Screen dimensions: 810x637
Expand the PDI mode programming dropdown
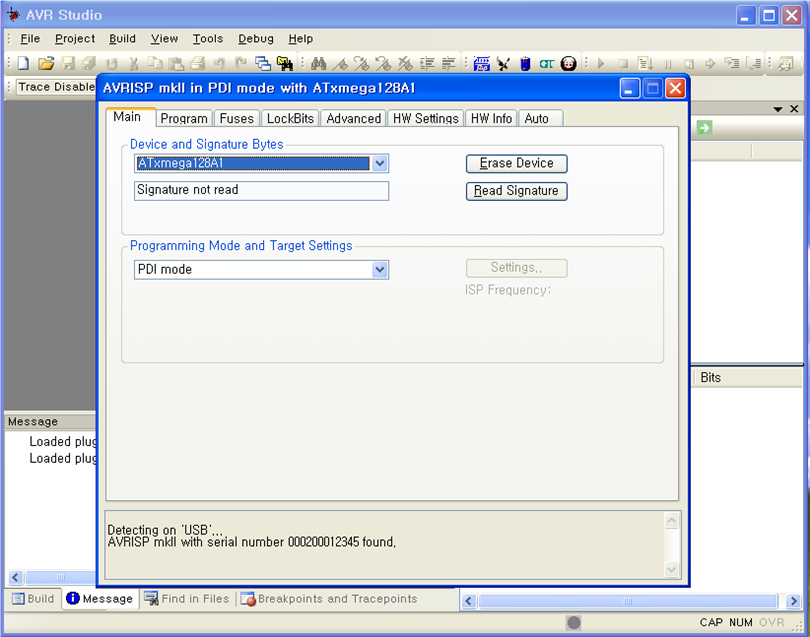[x=380, y=270]
